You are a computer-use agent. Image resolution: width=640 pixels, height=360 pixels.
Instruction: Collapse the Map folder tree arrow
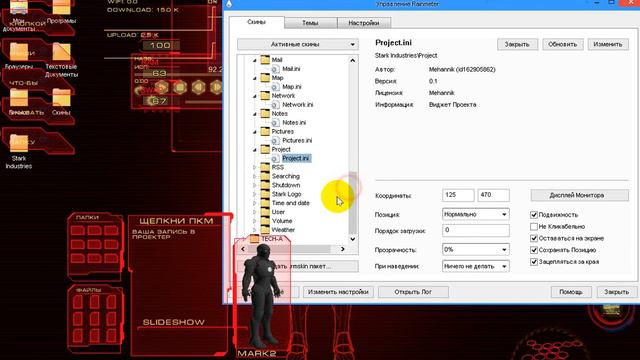255,78
